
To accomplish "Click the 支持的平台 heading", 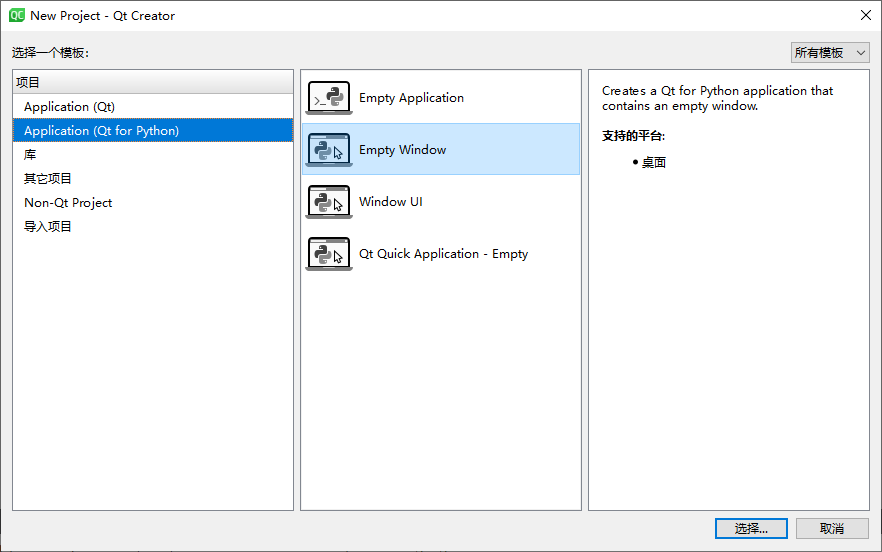I will point(633,136).
